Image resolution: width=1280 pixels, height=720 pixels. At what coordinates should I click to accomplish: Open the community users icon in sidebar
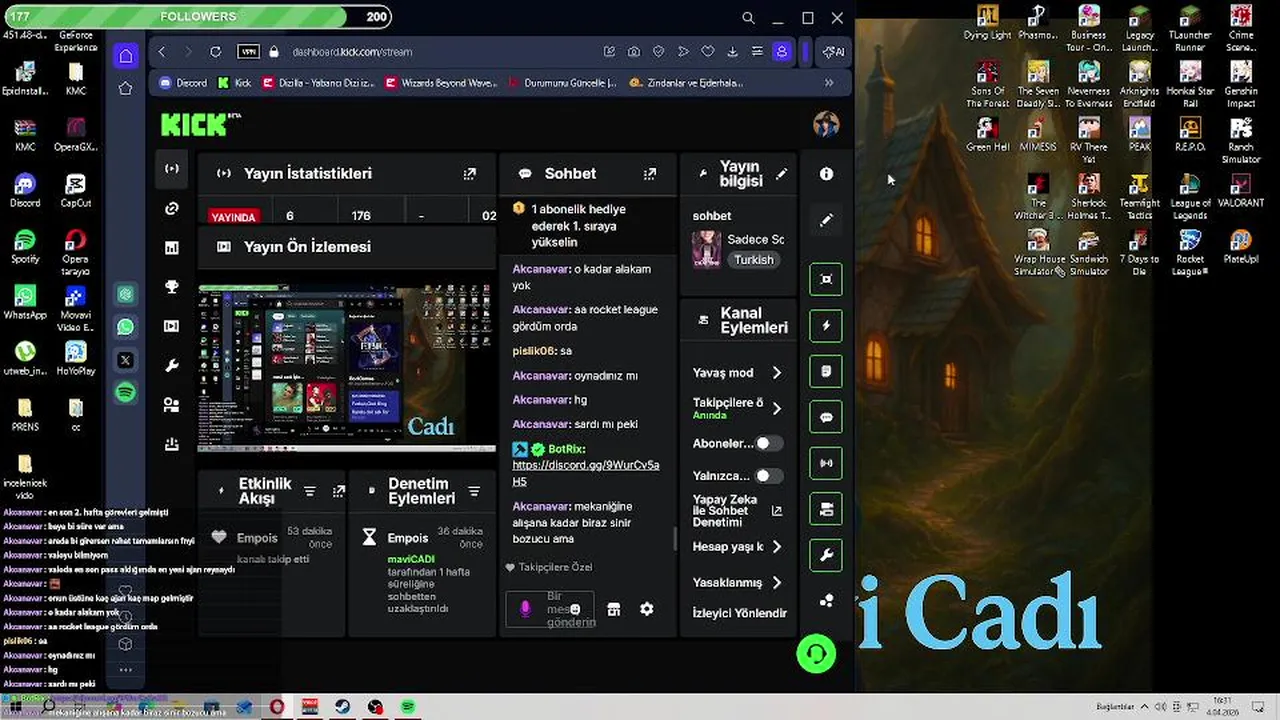coord(172,405)
